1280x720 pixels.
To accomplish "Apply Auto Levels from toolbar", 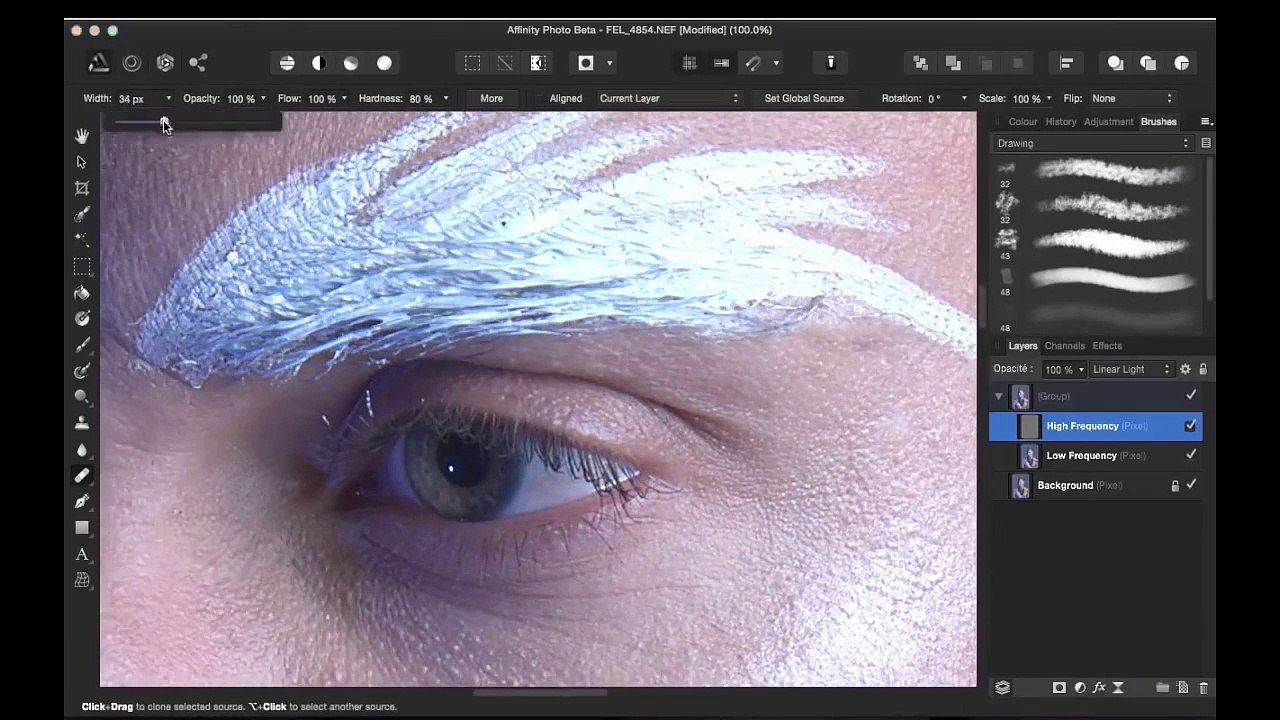I will pos(287,63).
